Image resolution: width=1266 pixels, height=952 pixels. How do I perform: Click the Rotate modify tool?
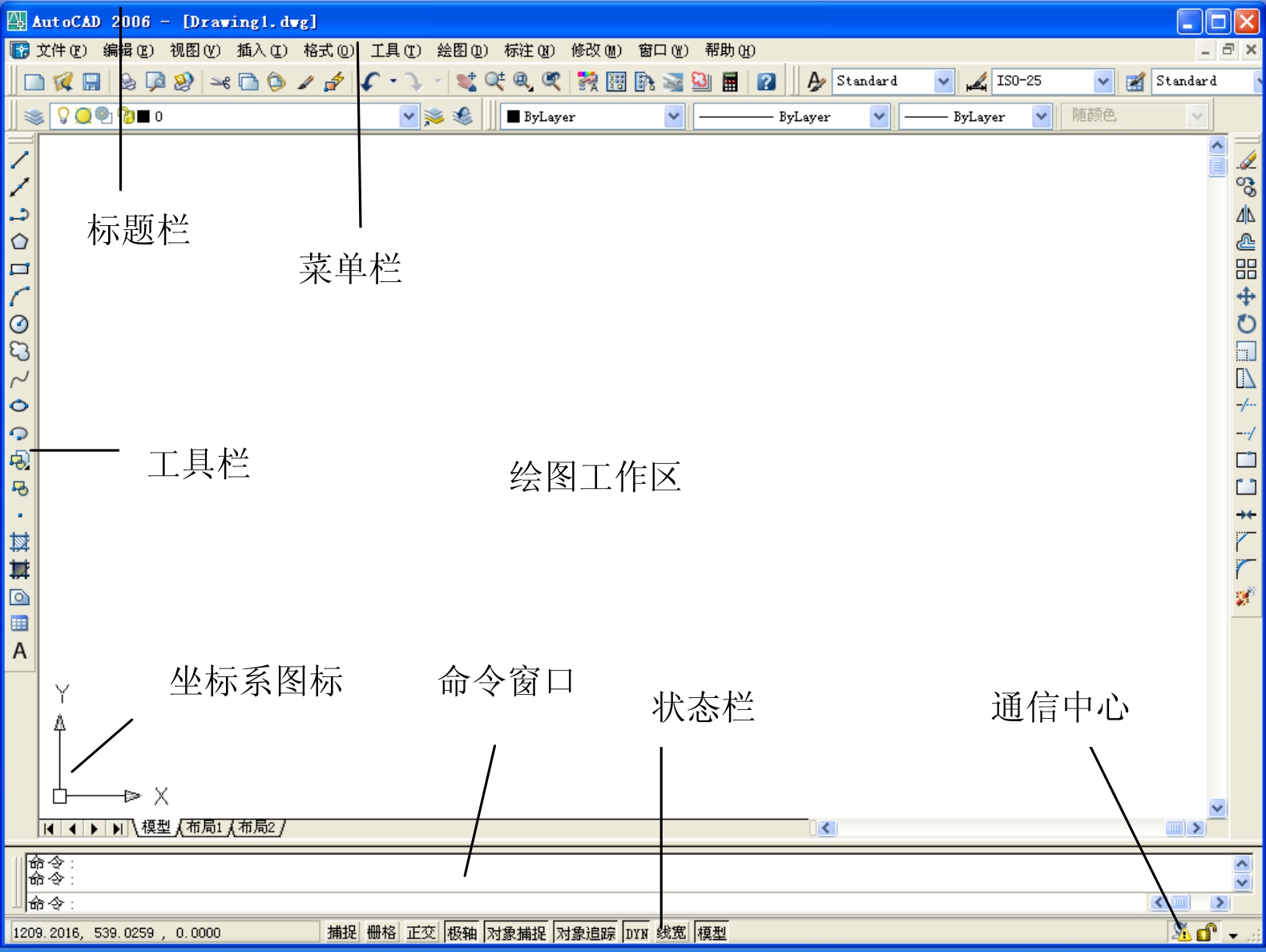point(1246,324)
